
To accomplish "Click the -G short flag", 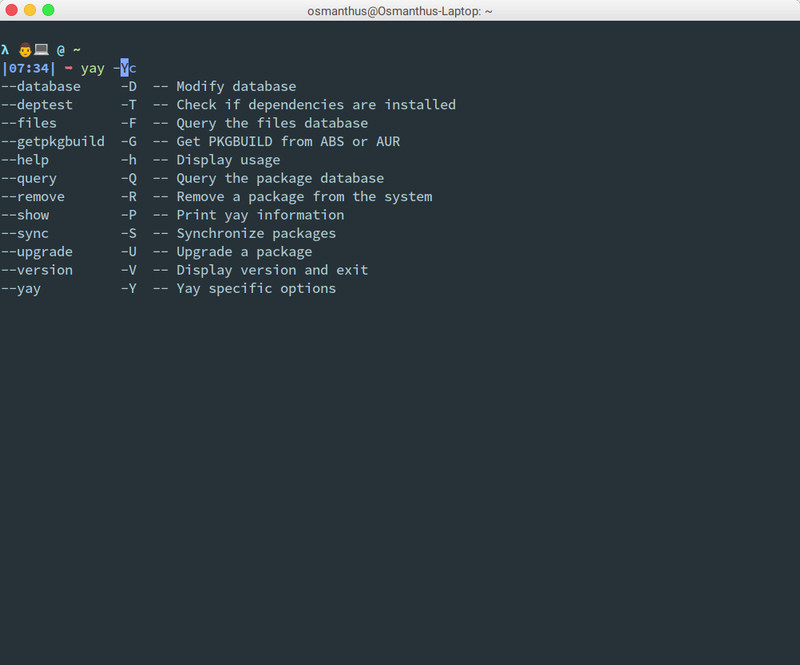I will click(x=129, y=141).
